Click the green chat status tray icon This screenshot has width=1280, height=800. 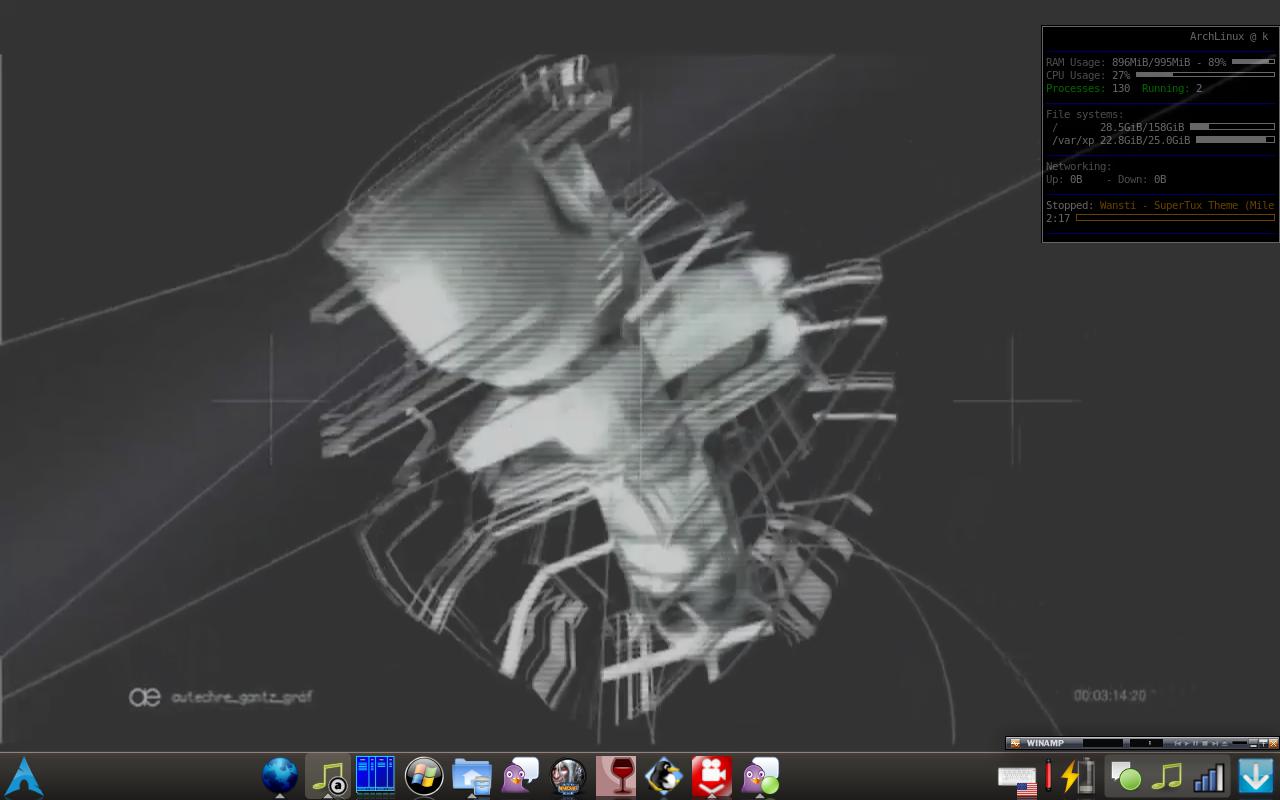[1126, 777]
